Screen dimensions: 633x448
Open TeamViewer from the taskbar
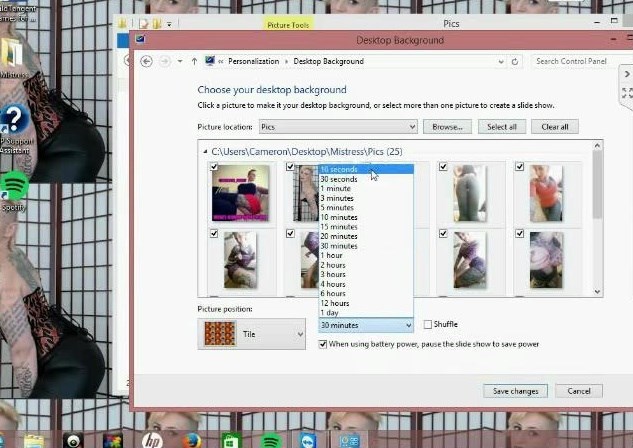(308, 440)
